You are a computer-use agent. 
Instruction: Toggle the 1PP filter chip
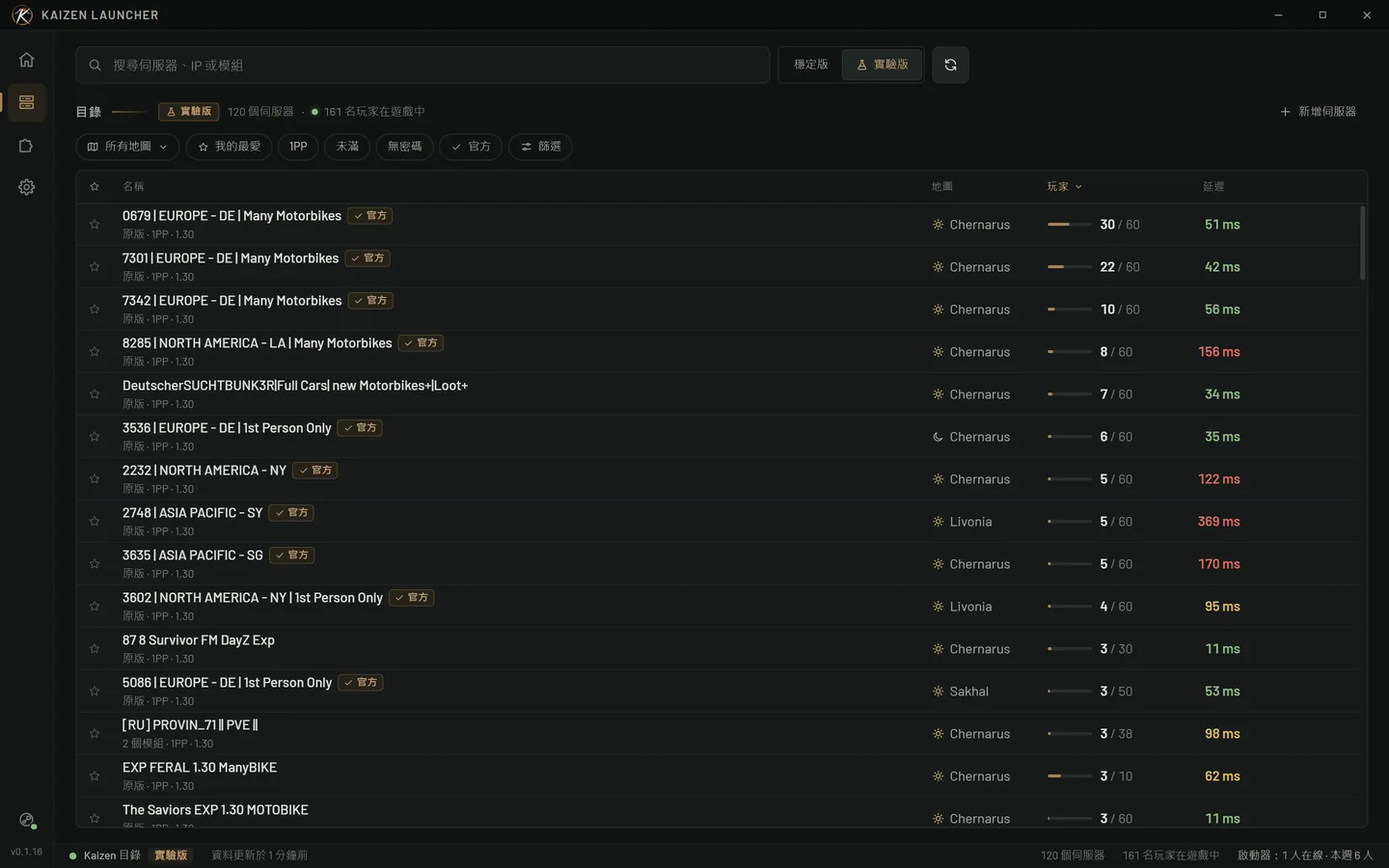point(298,147)
